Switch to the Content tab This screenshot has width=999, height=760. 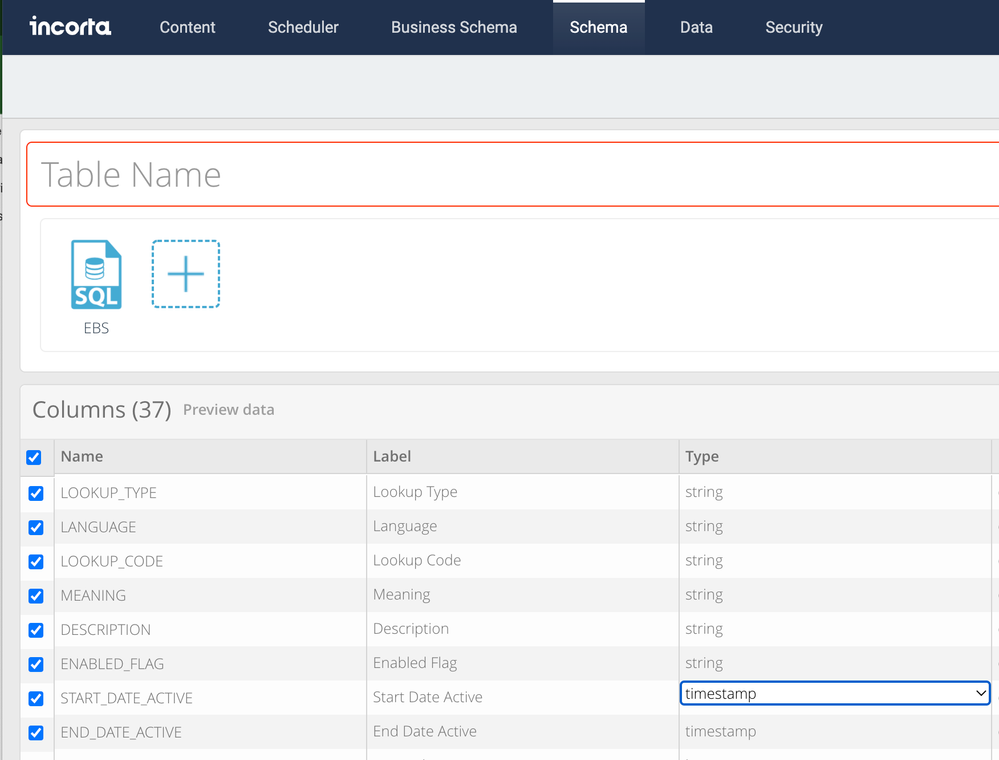tap(187, 27)
